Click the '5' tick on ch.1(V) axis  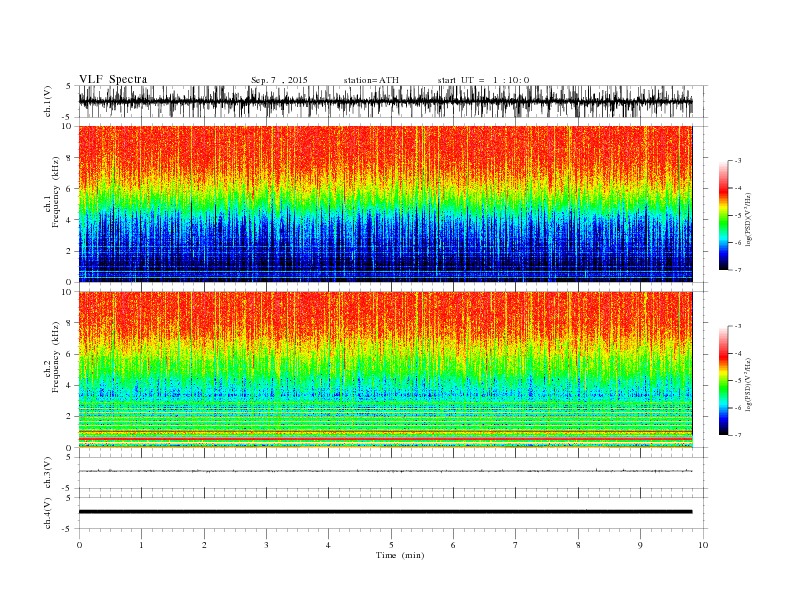tap(69, 86)
